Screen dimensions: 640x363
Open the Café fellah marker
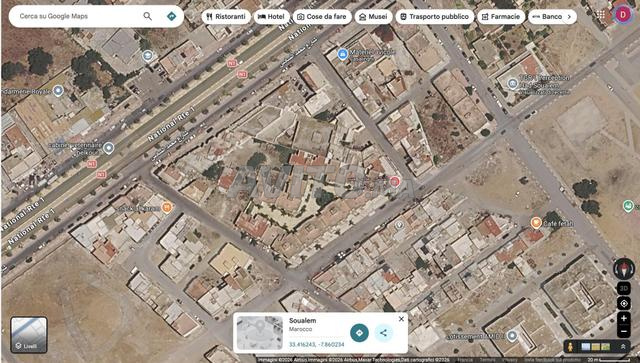coord(536,223)
